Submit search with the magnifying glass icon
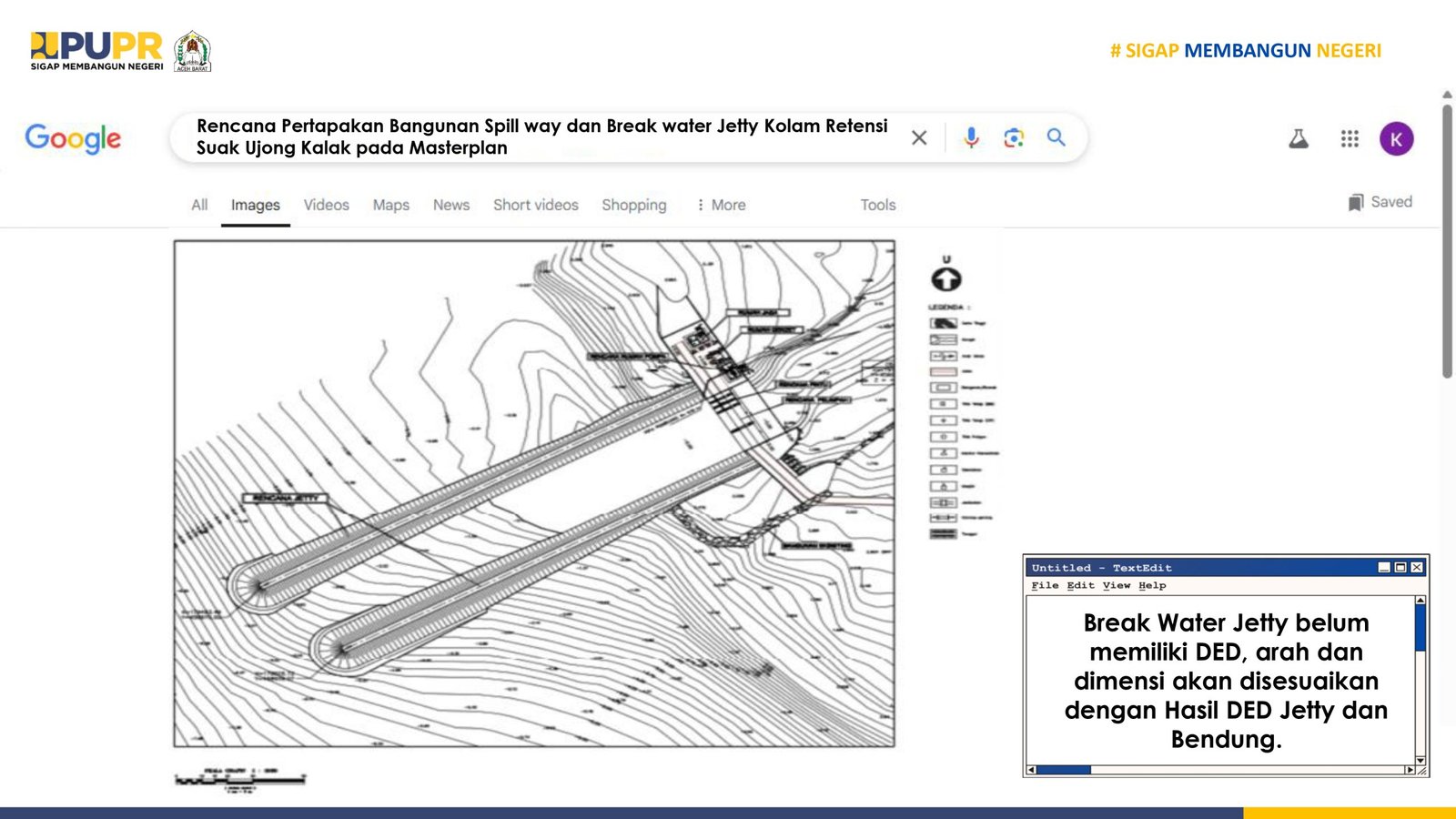The height and width of the screenshot is (819, 1456). click(x=1056, y=137)
